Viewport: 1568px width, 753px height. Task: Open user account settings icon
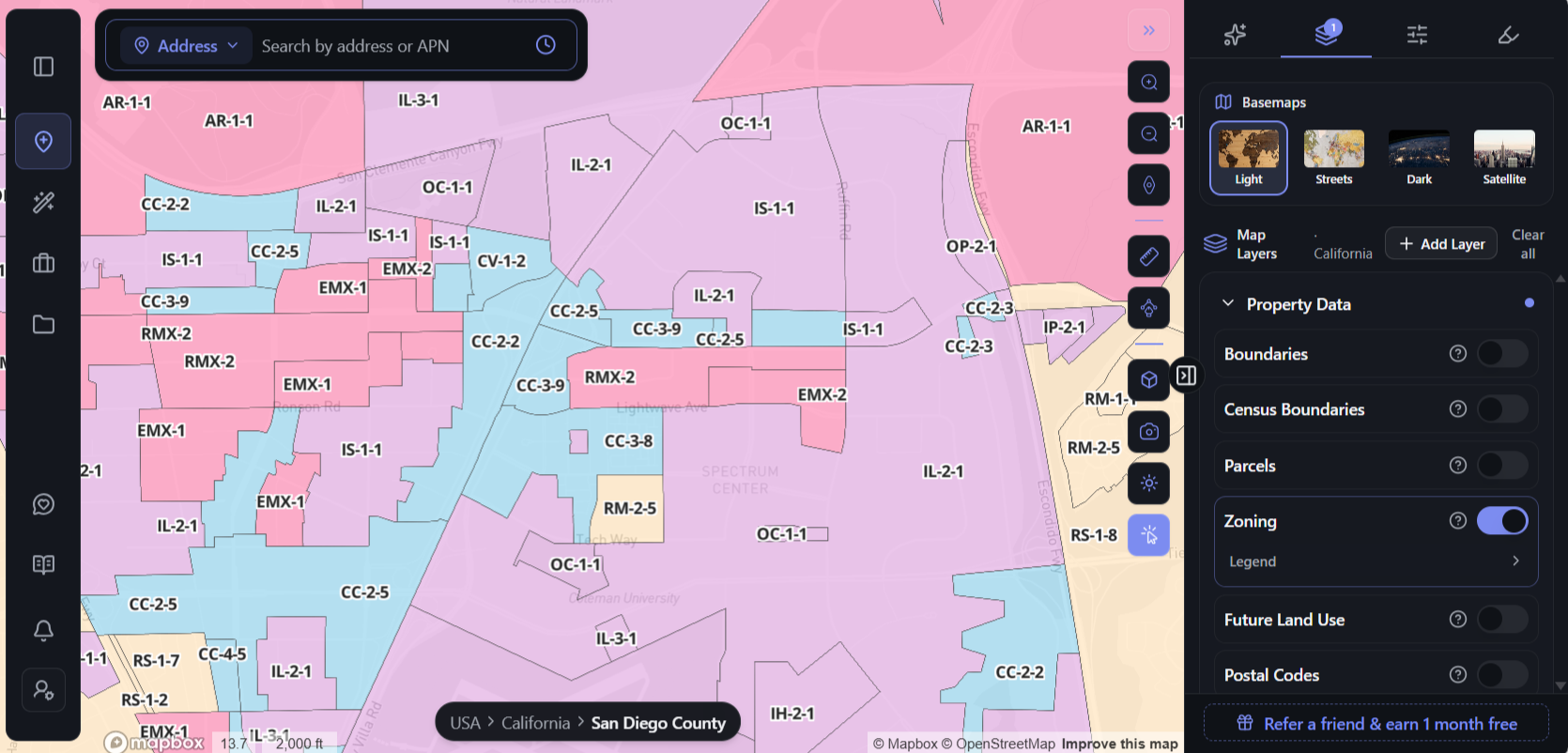click(x=43, y=691)
